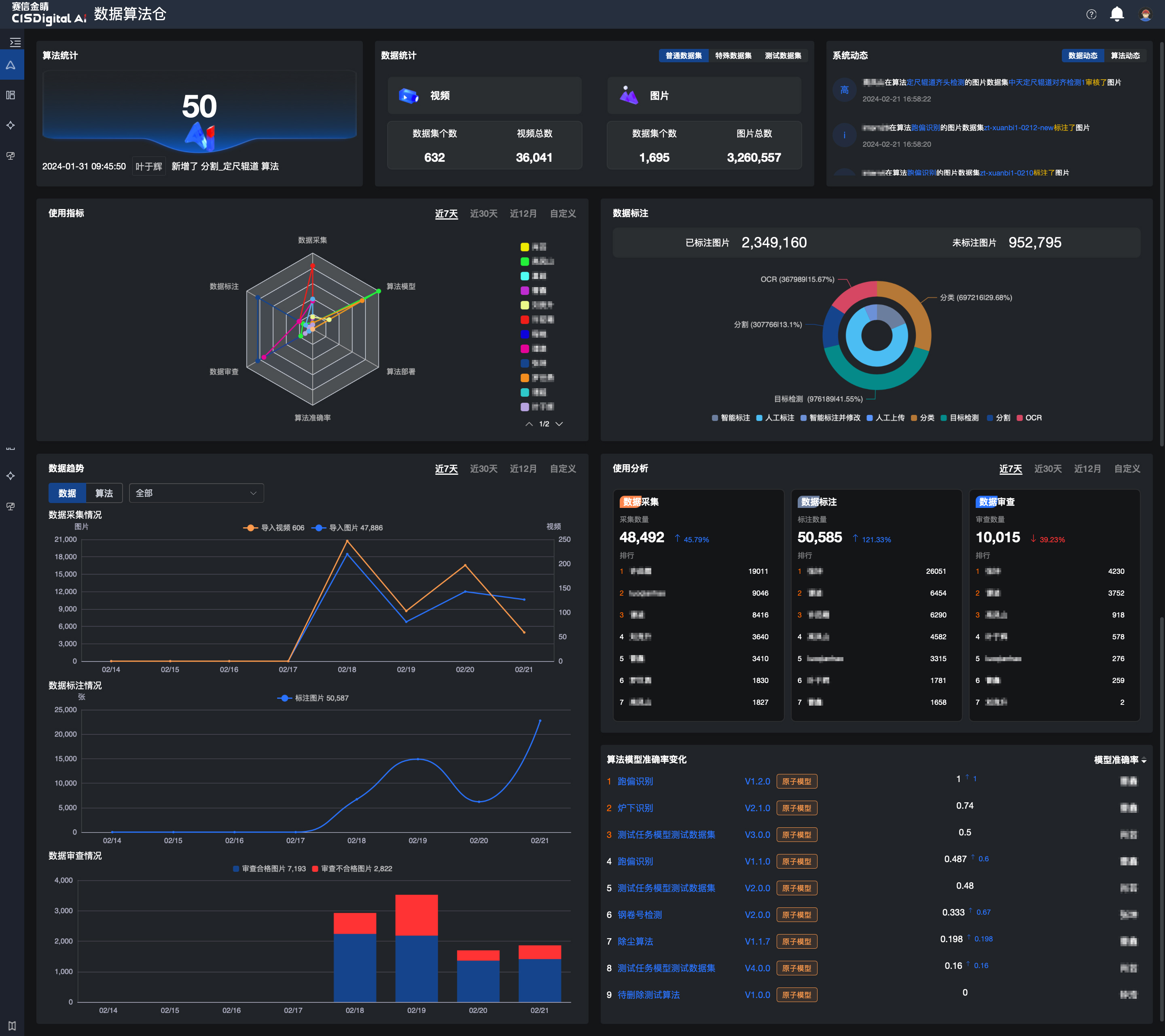Switch to the 特殊数据集 tab
This screenshot has height=1036, width=1165.
733,55
